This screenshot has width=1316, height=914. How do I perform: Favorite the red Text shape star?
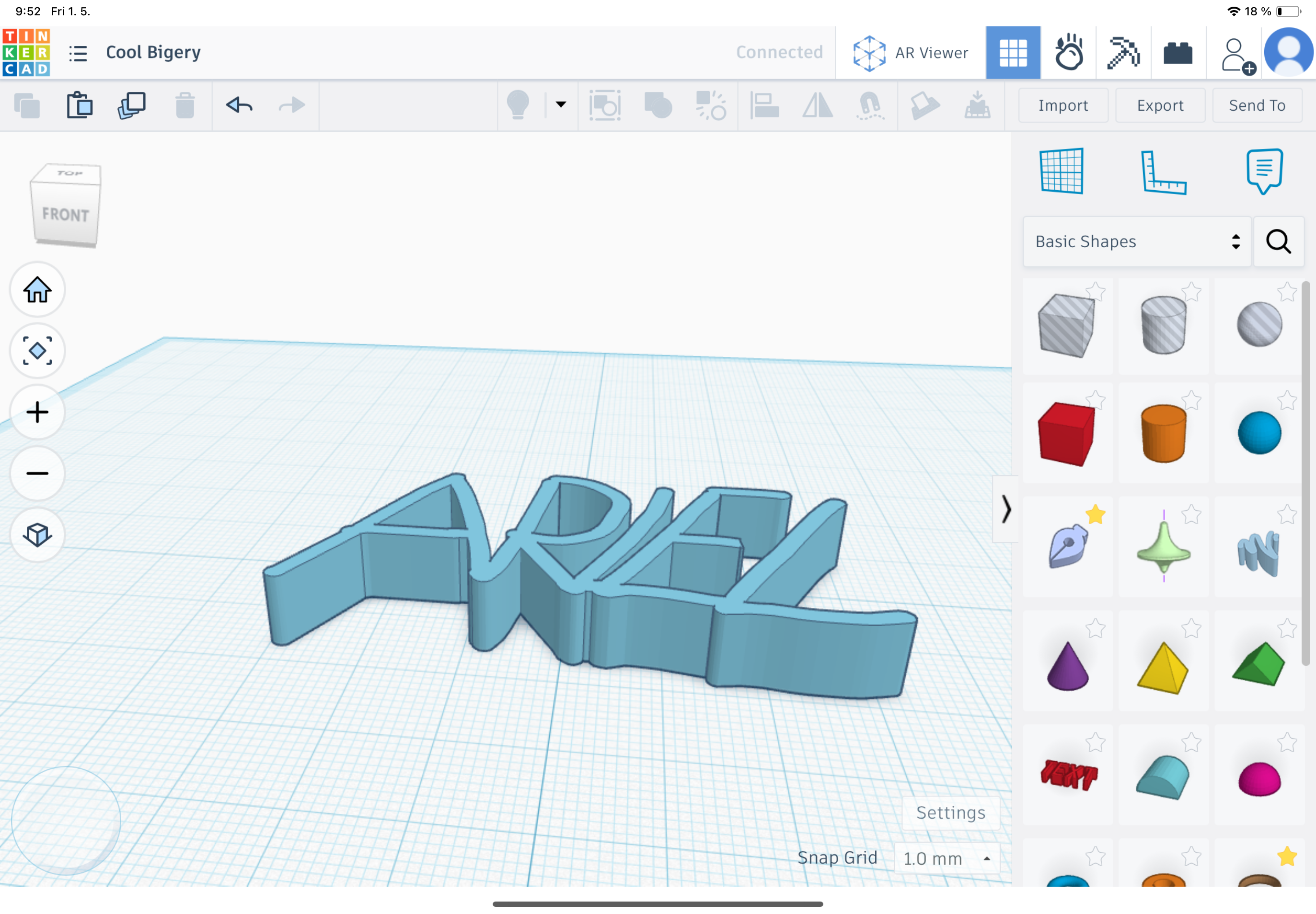[1096, 743]
